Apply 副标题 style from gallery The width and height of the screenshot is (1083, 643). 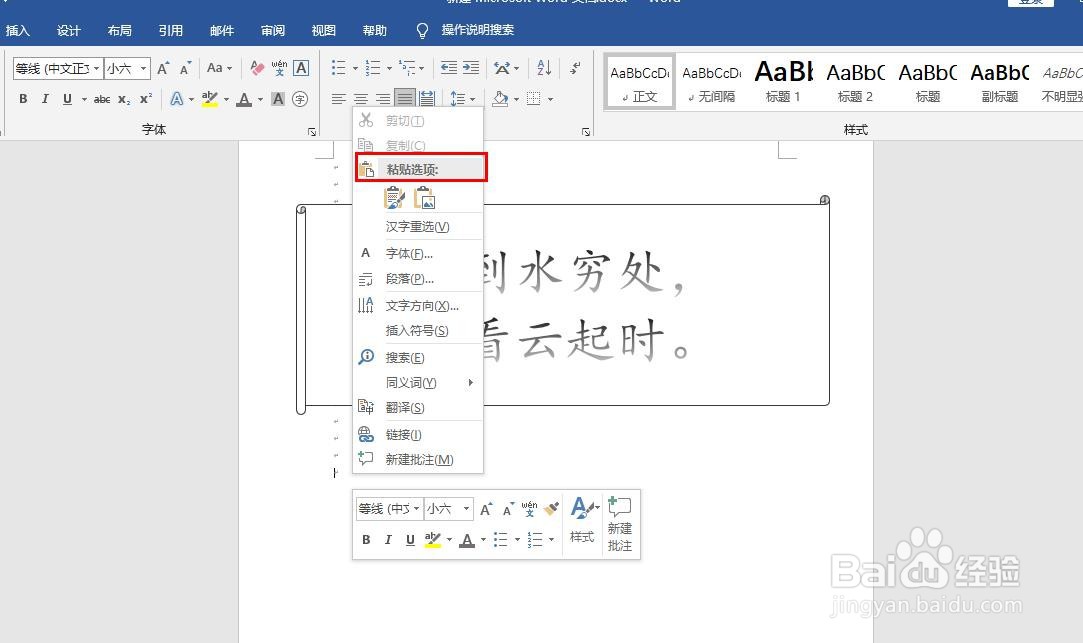point(999,81)
